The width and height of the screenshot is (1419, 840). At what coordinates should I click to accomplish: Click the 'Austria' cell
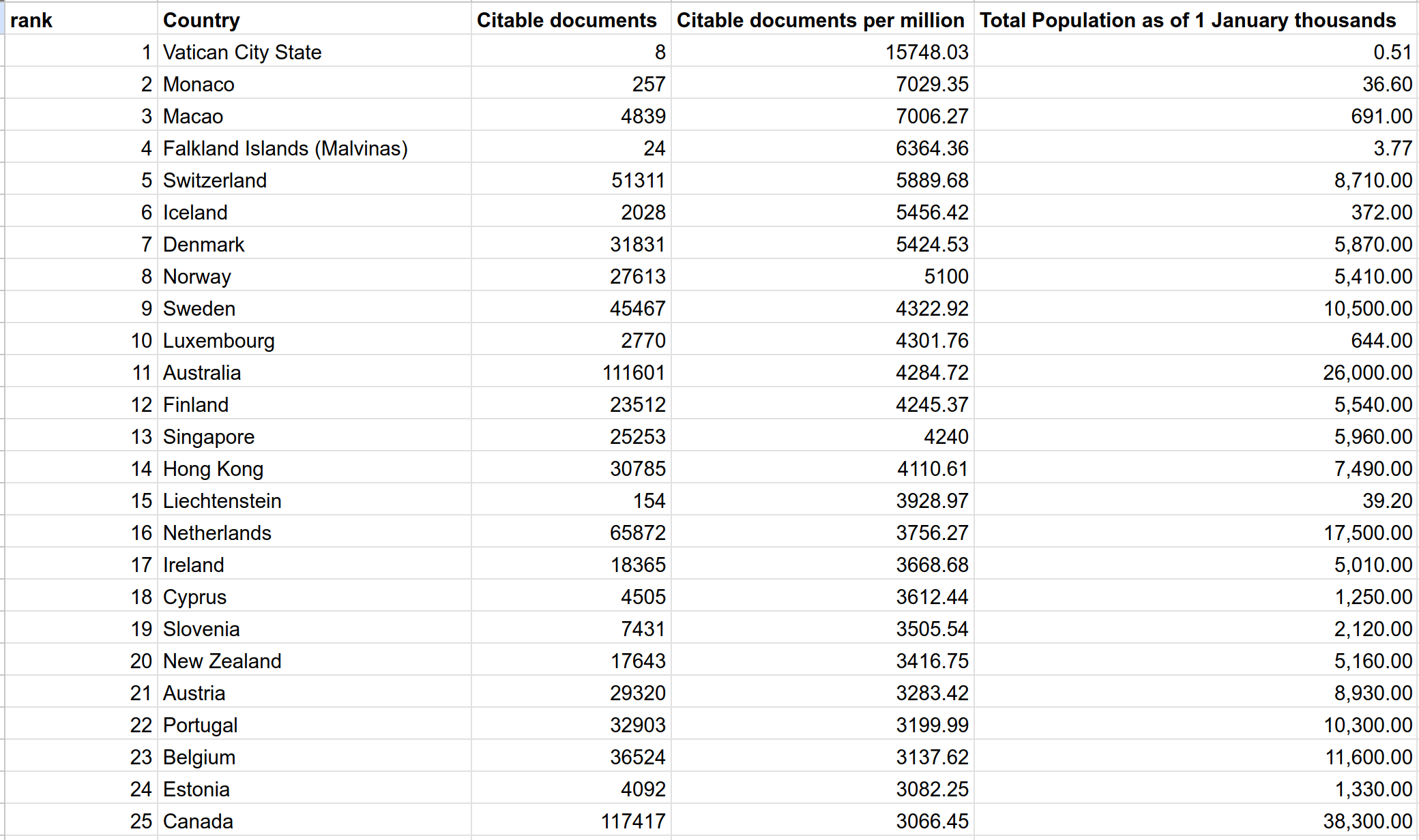click(314, 692)
